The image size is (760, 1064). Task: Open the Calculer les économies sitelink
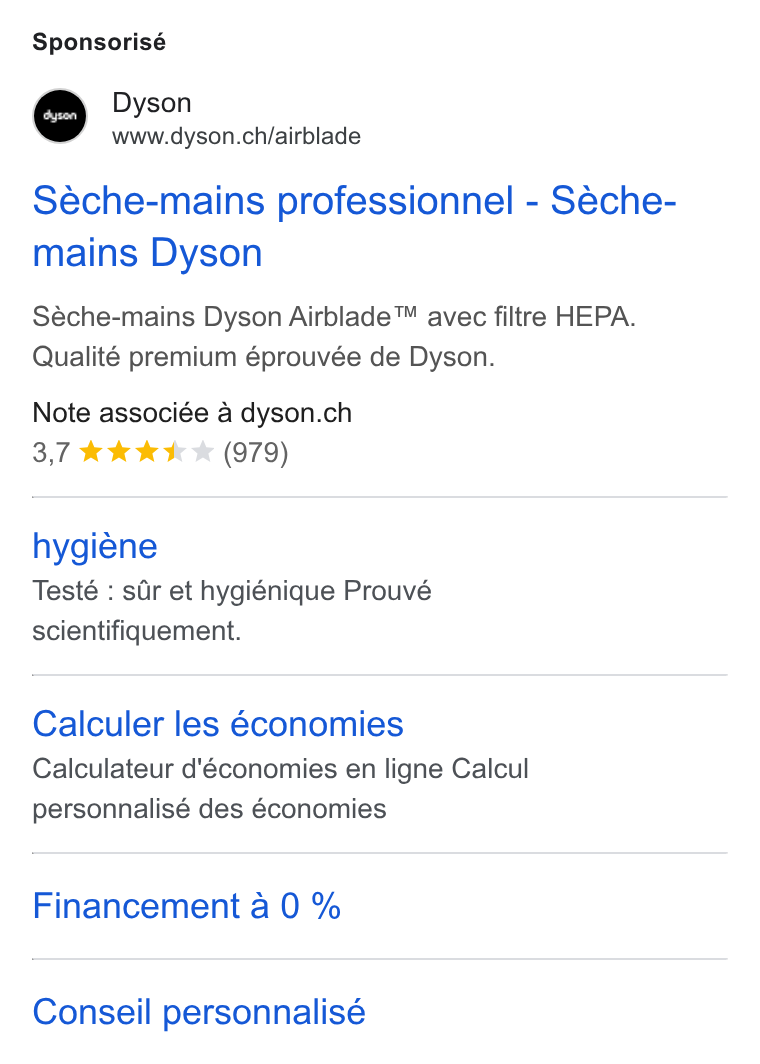(x=218, y=724)
